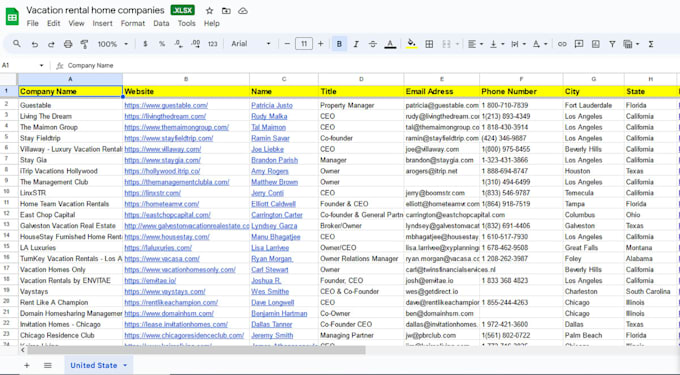Open the File menu
The width and height of the screenshot is (680, 375).
(x=33, y=23)
